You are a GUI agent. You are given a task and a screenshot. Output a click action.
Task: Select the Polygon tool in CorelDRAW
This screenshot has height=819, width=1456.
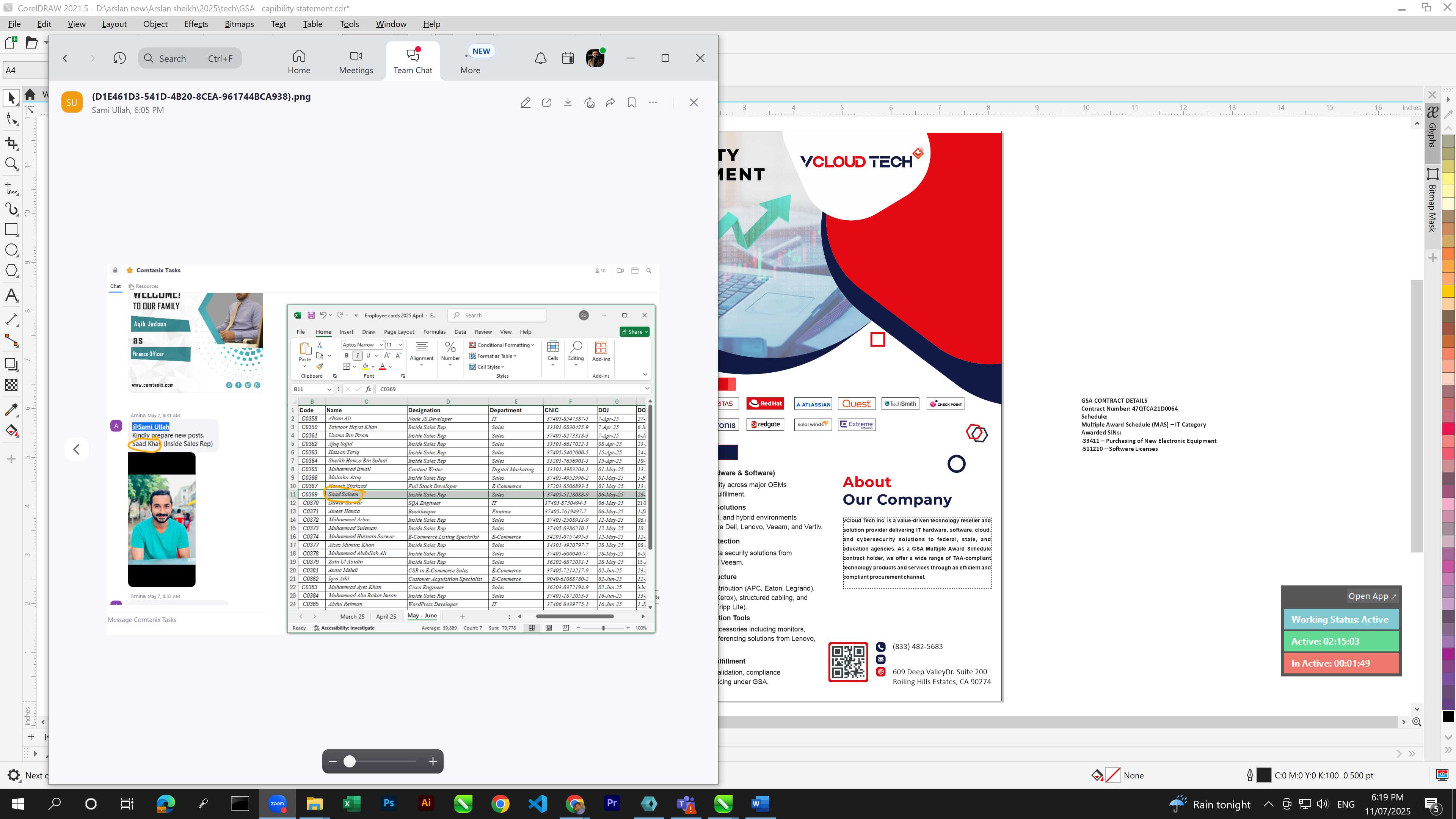11,271
